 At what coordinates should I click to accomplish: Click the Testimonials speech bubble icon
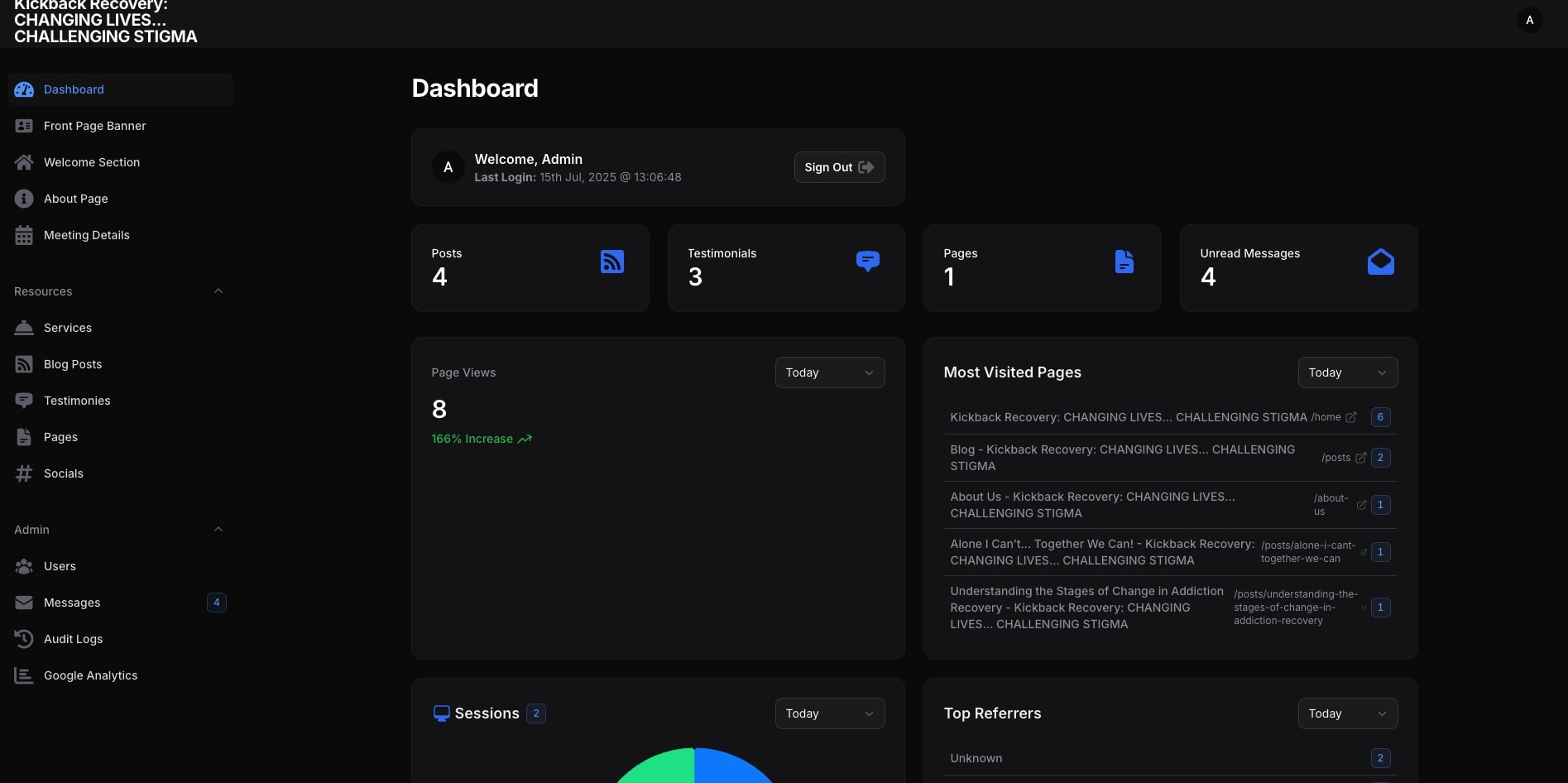(x=867, y=262)
